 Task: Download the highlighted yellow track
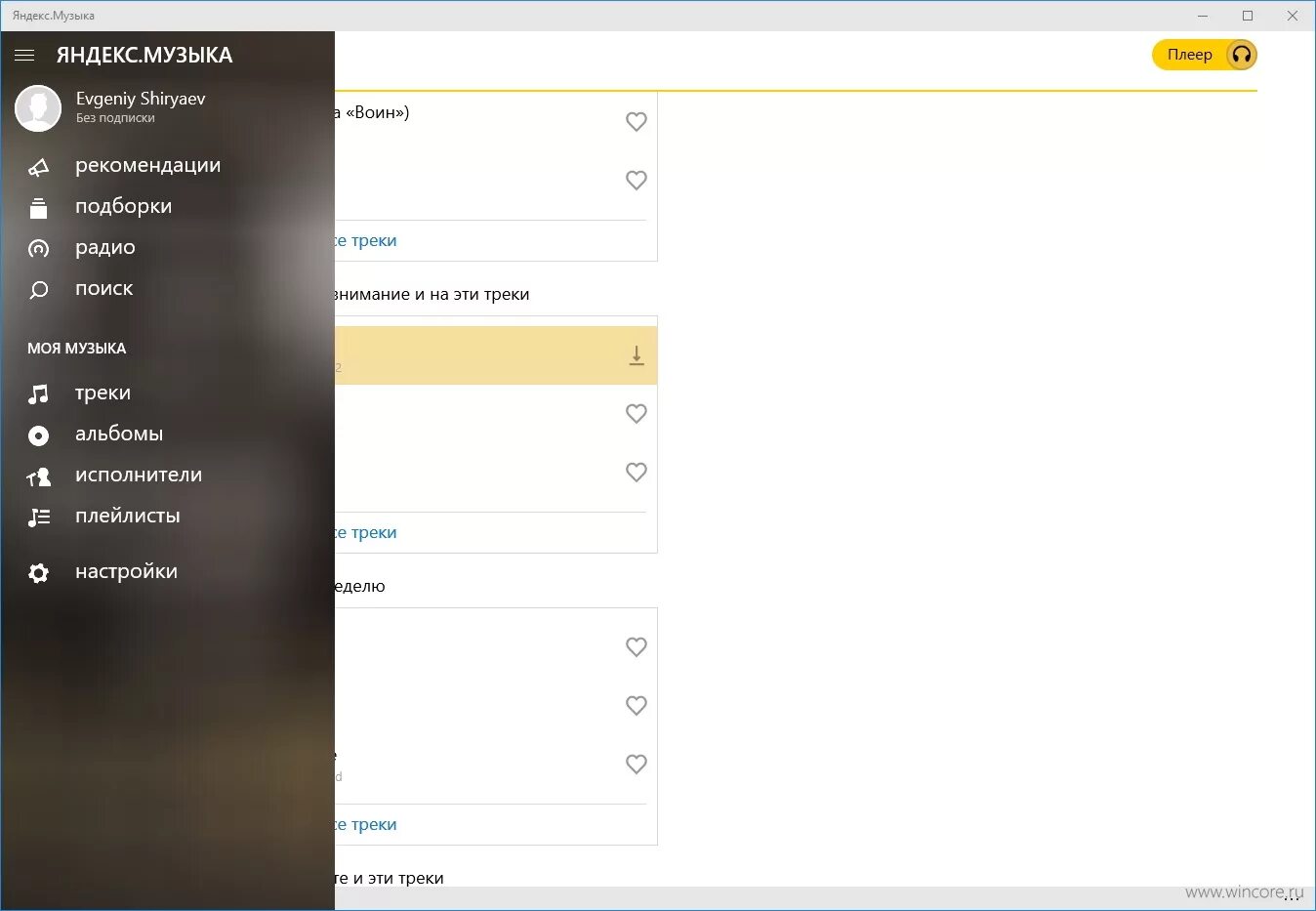(637, 355)
